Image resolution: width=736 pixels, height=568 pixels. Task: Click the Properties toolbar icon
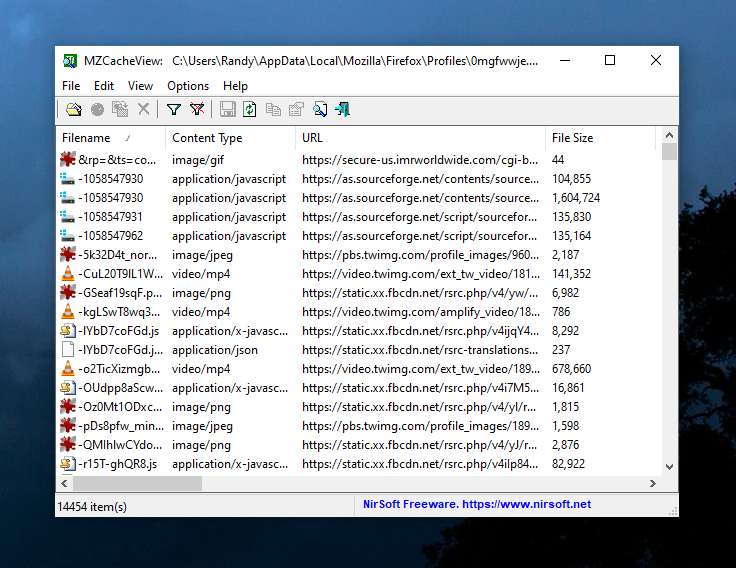click(297, 110)
